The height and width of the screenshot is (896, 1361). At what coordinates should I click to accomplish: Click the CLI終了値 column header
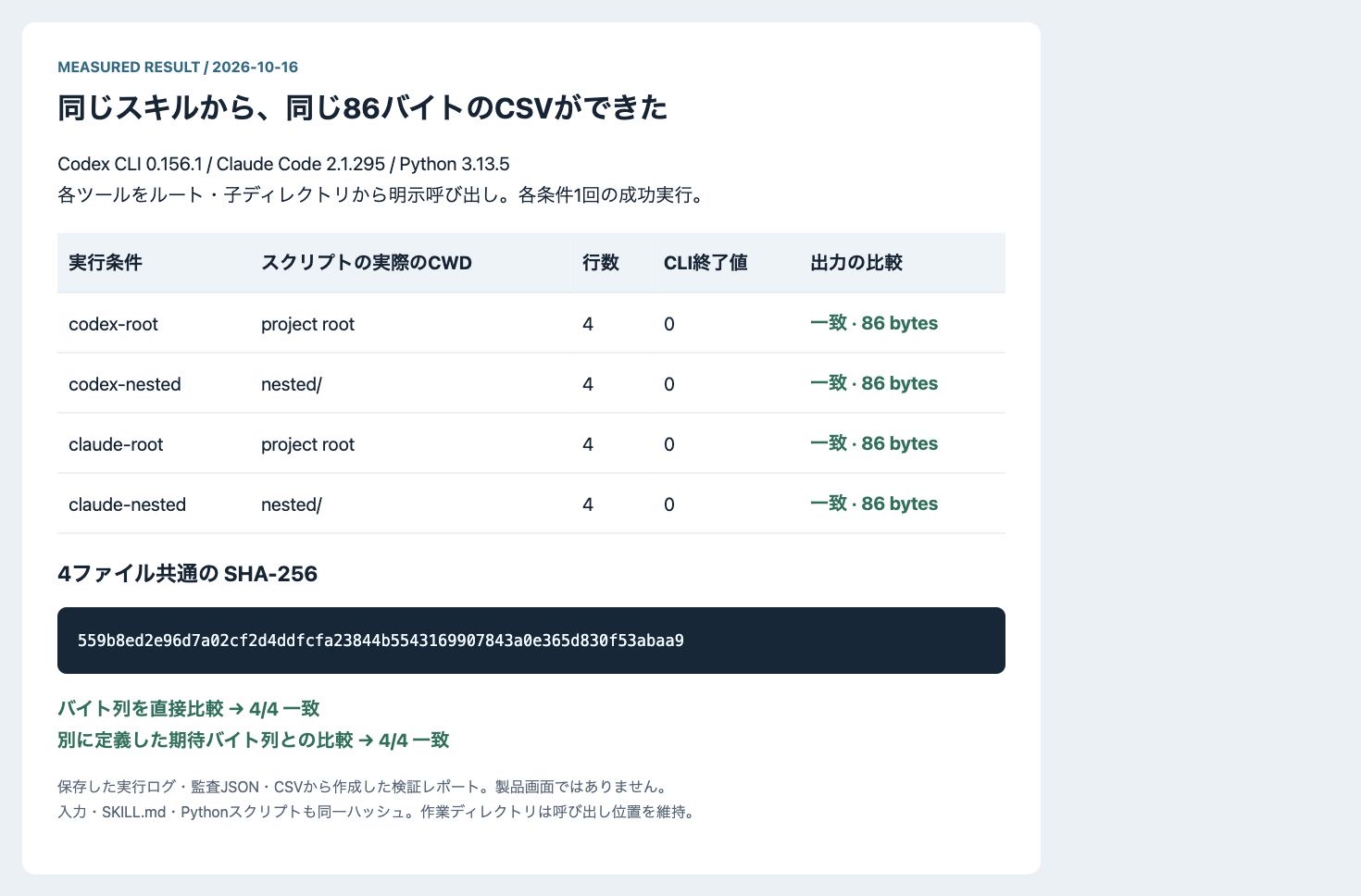click(705, 263)
